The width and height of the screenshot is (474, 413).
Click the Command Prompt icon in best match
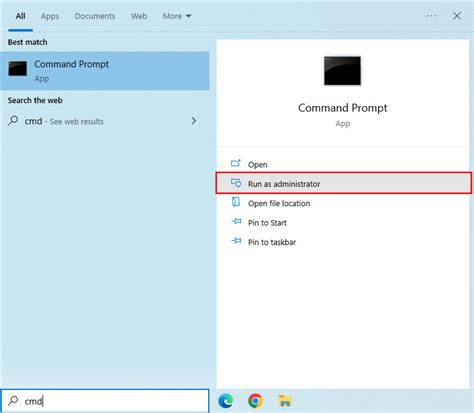point(17,69)
